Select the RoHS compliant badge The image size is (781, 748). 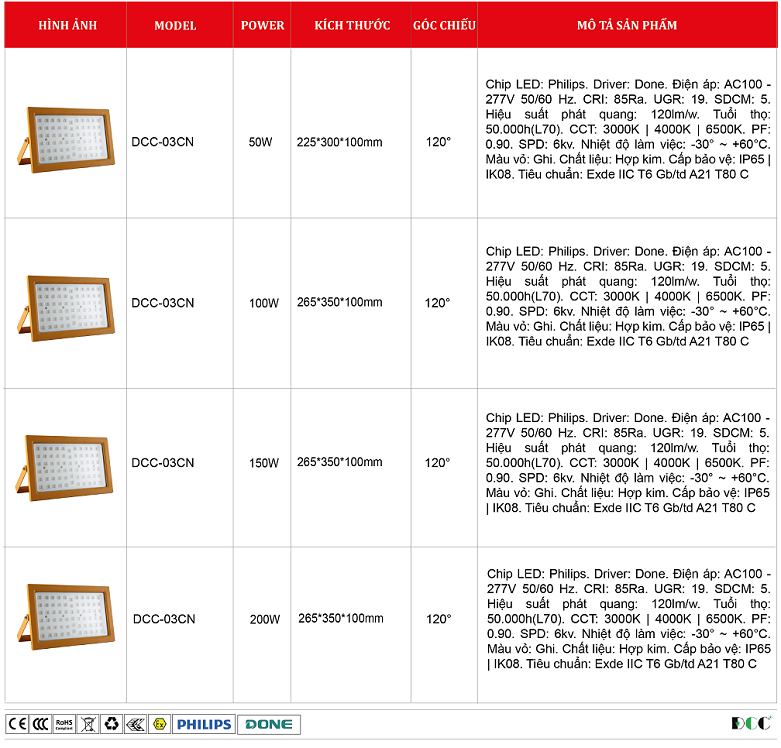point(64,724)
